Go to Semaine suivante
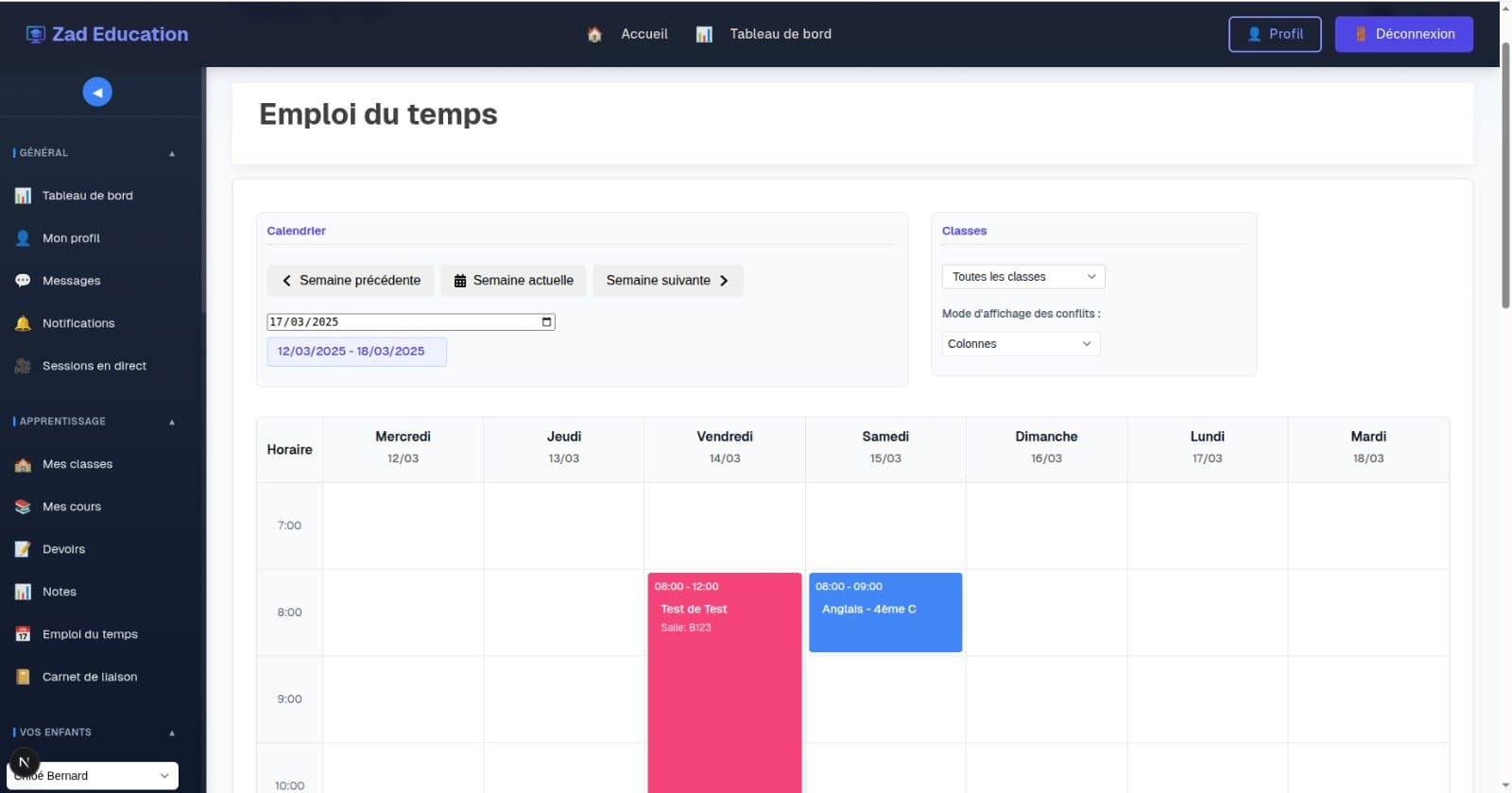The width and height of the screenshot is (1512, 793). pos(667,281)
